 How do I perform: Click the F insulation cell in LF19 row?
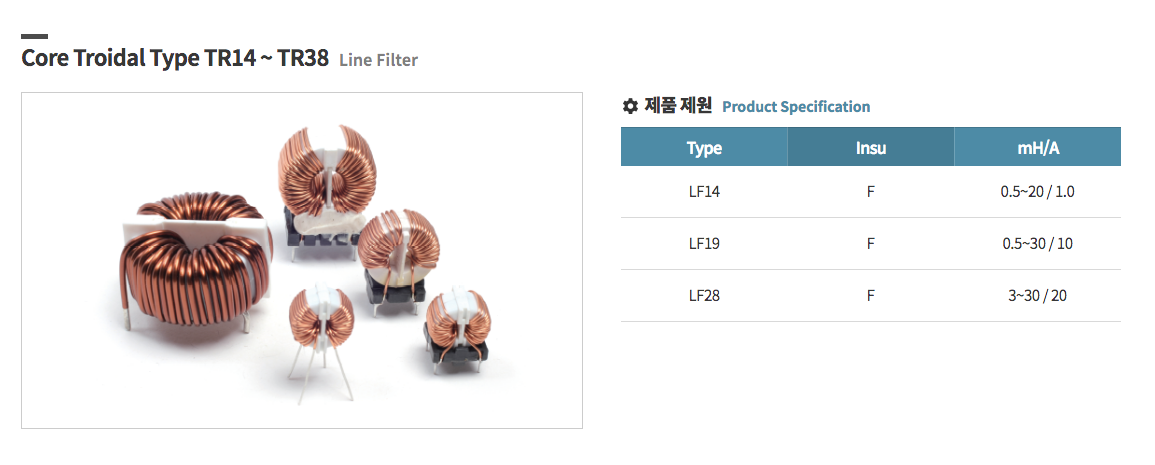[871, 244]
